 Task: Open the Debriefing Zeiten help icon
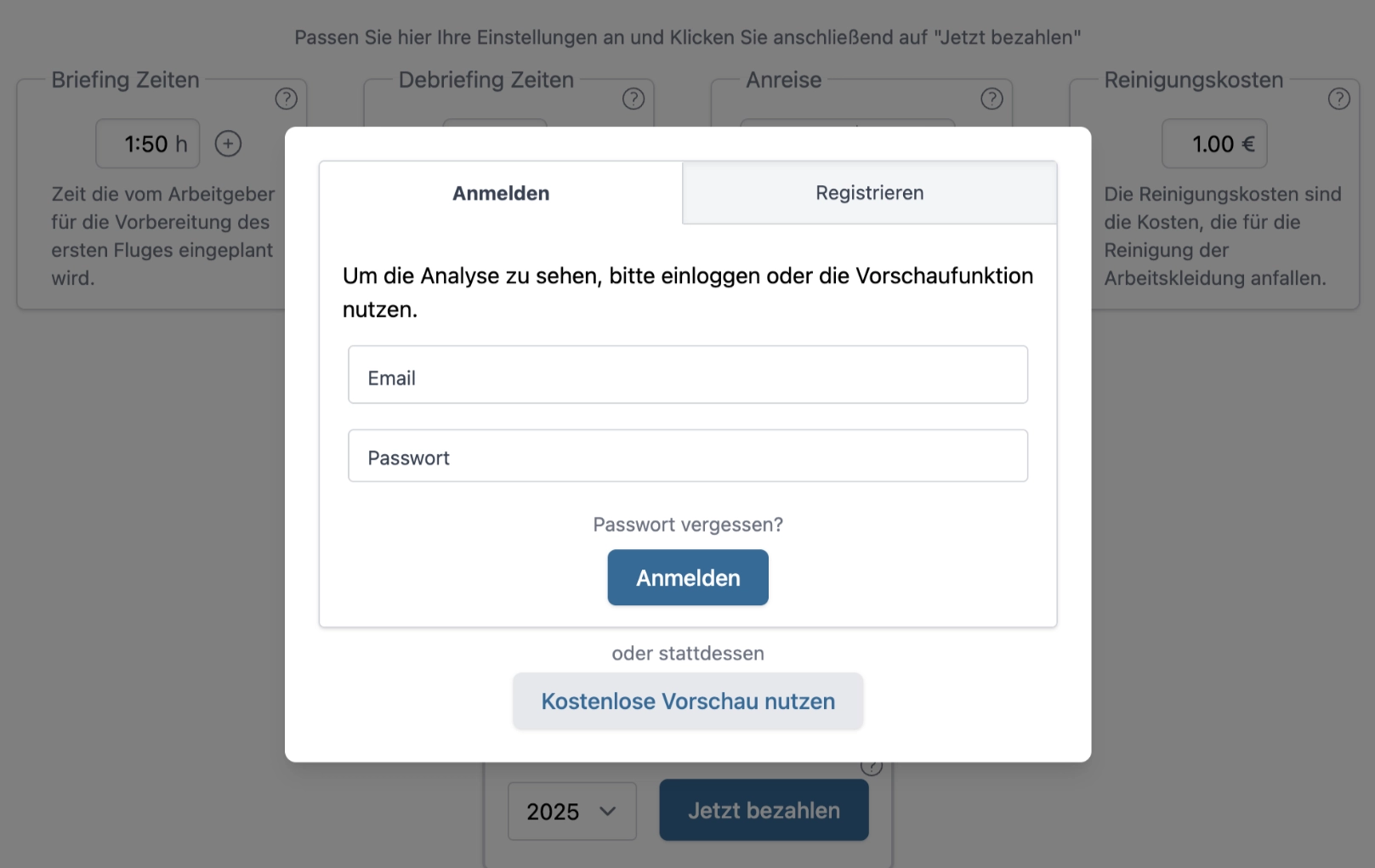[x=633, y=98]
